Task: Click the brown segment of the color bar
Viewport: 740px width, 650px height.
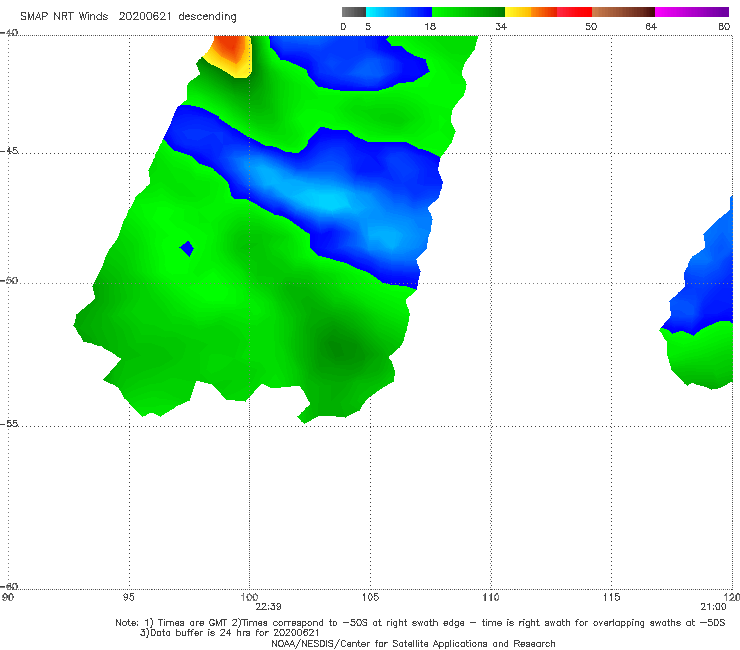Action: 623,12
